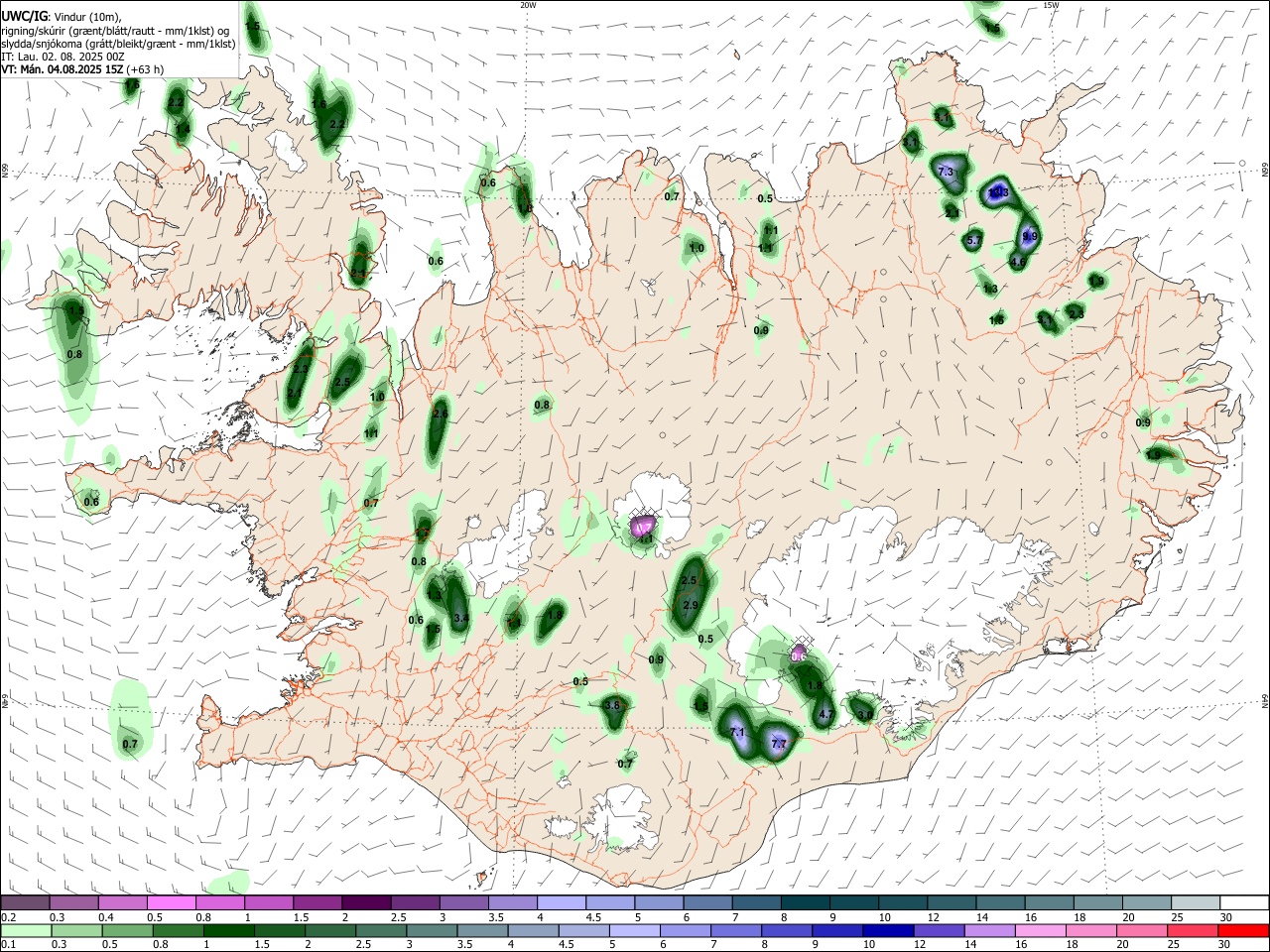Image resolution: width=1270 pixels, height=952 pixels.
Task: Pick the light grey snow legend swatch
Action: [1197, 903]
